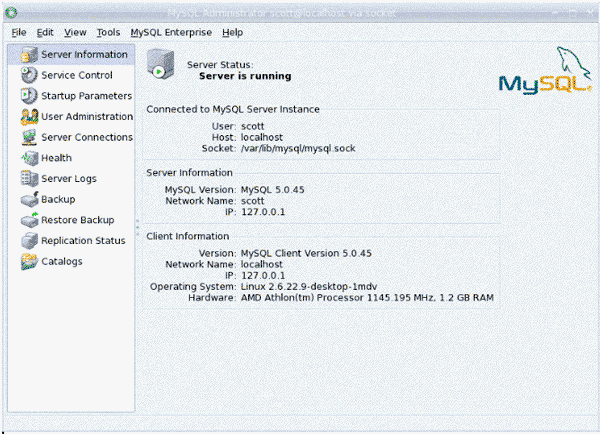Click 'MySQL Client Version 5.0.45' text

tap(306, 253)
